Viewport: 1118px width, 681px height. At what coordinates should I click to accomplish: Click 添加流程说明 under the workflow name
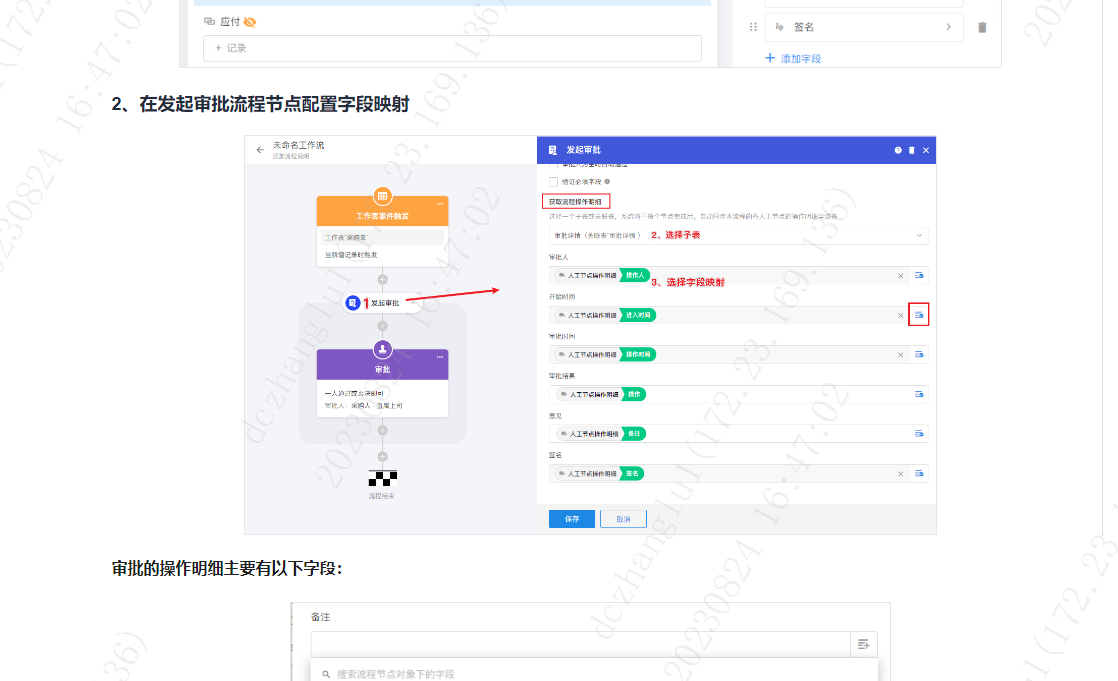[291, 156]
